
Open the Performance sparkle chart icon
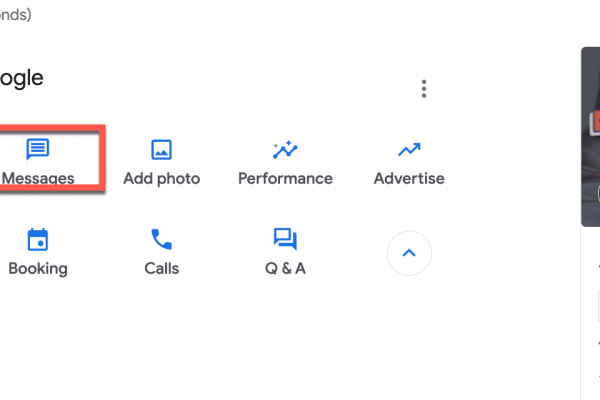pyautogui.click(x=285, y=150)
